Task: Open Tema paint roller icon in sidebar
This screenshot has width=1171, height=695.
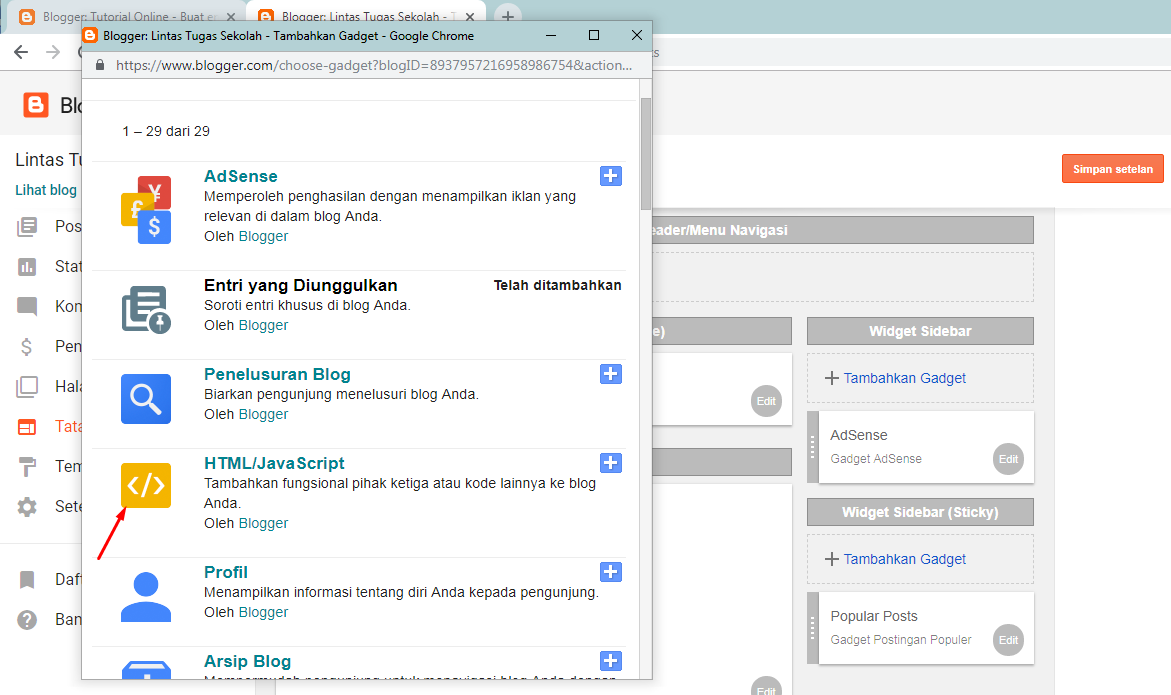Action: (x=27, y=467)
